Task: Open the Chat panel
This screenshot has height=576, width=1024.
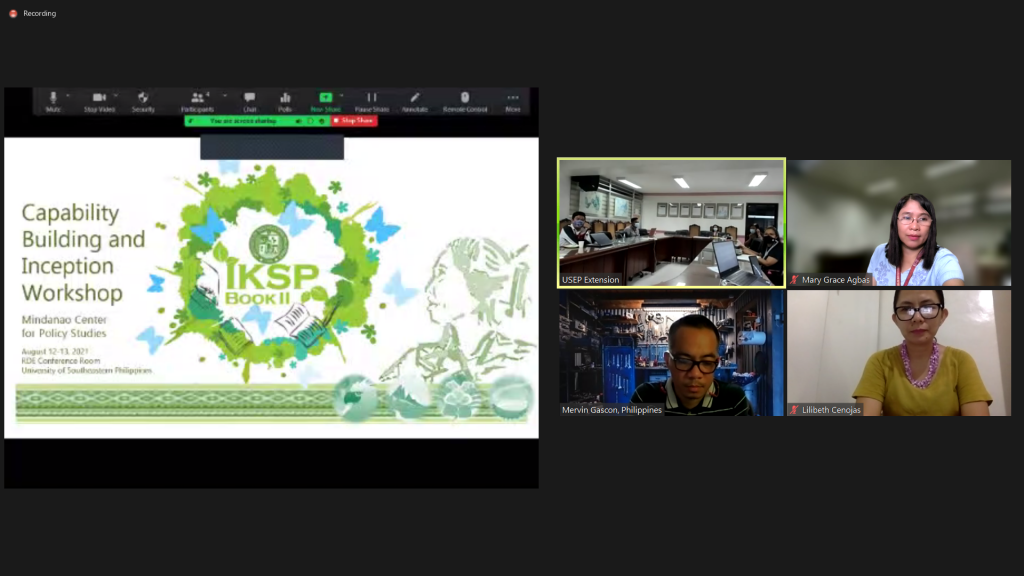Action: point(249,101)
